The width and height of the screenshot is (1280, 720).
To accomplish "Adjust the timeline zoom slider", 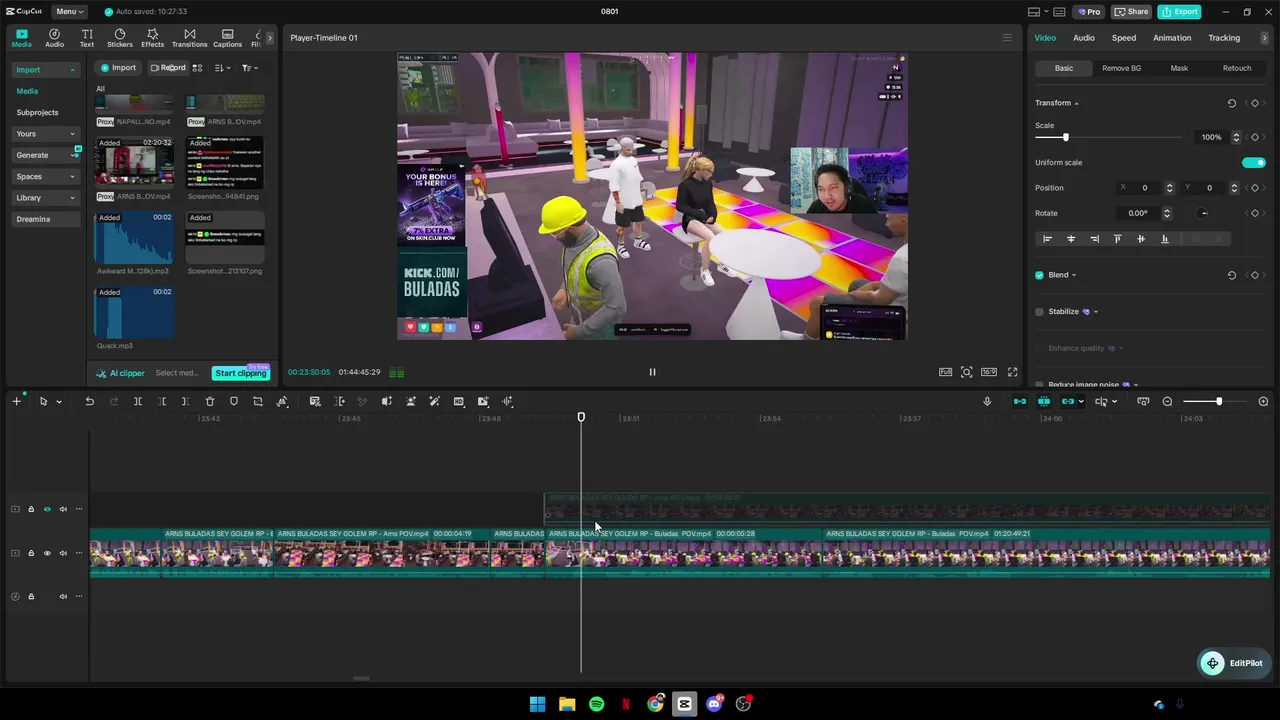I will point(1218,402).
